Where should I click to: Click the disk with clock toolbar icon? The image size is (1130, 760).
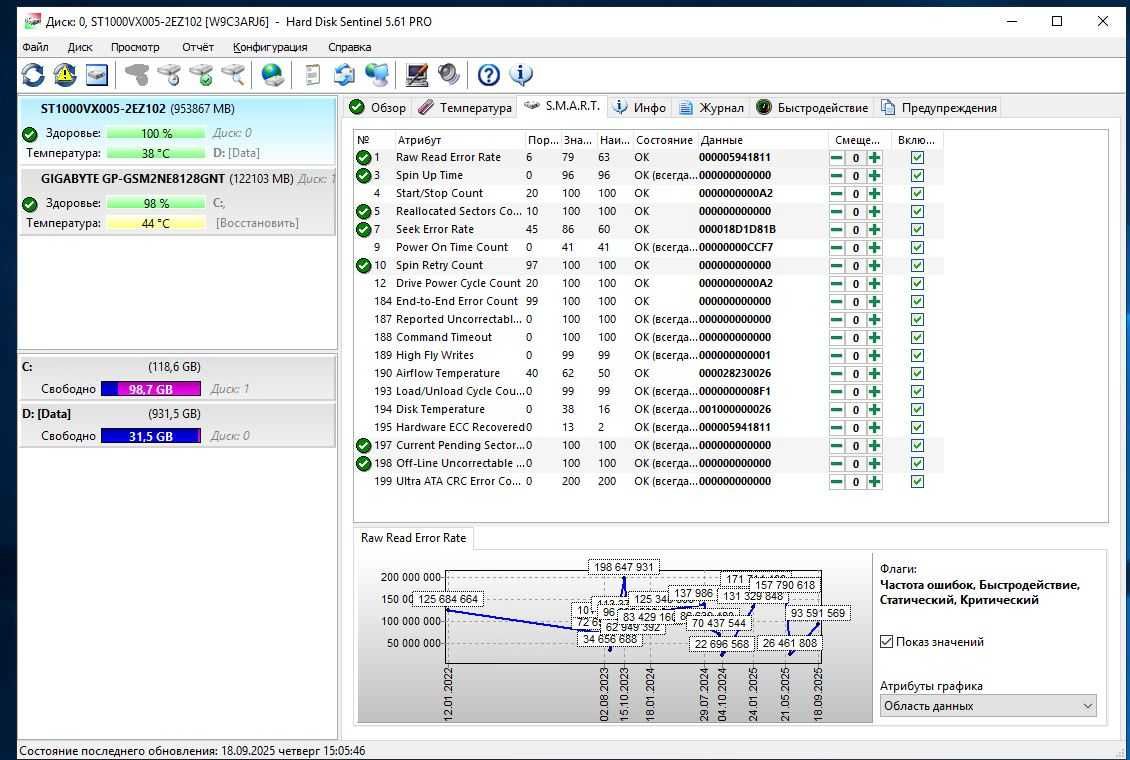[x=169, y=74]
